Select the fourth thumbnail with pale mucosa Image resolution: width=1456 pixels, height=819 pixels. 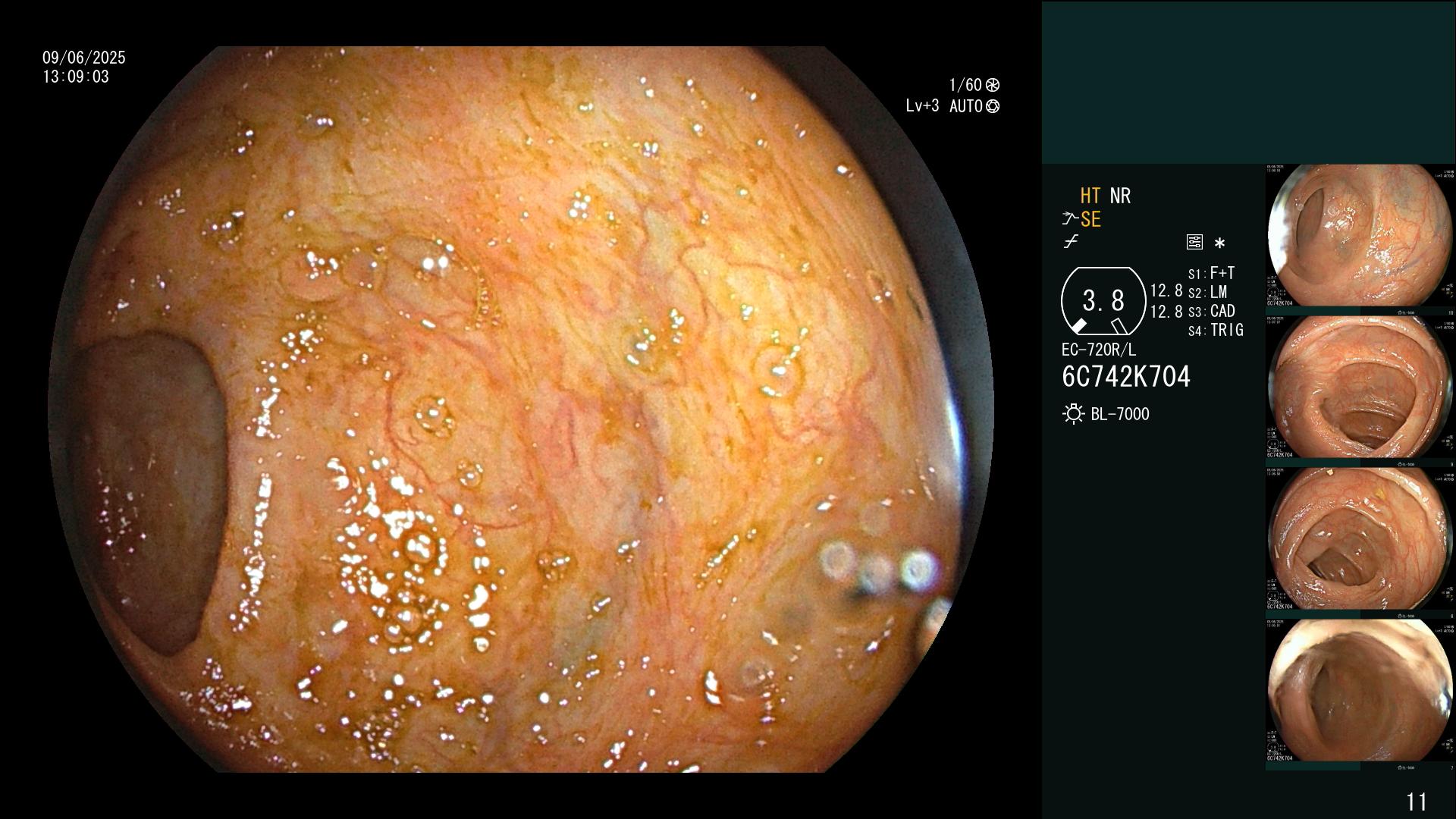pos(1360,690)
